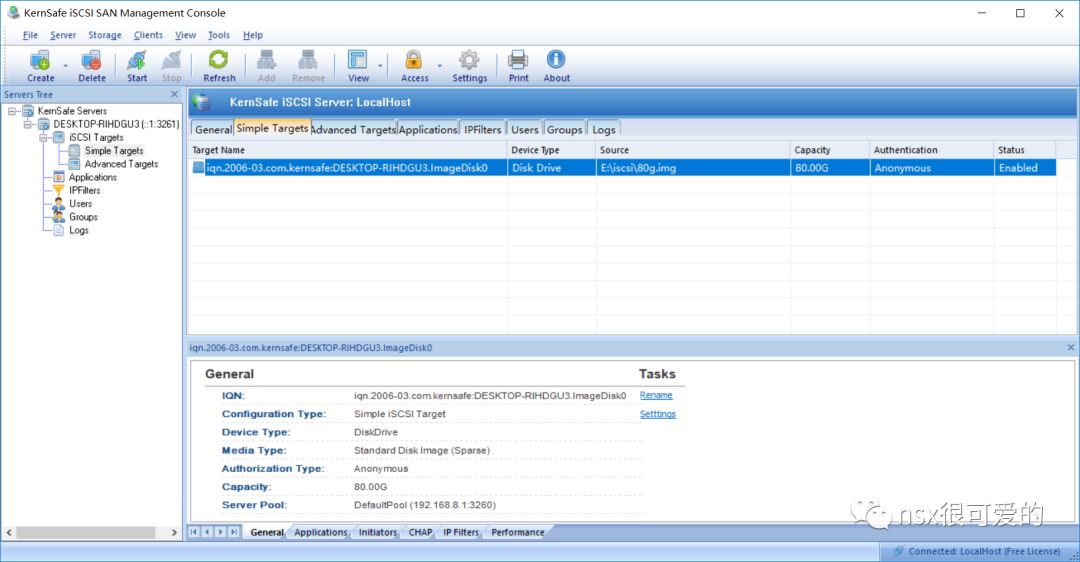Close the ImageDisk0 details panel
Image resolution: width=1080 pixels, height=562 pixels.
tap(1071, 348)
